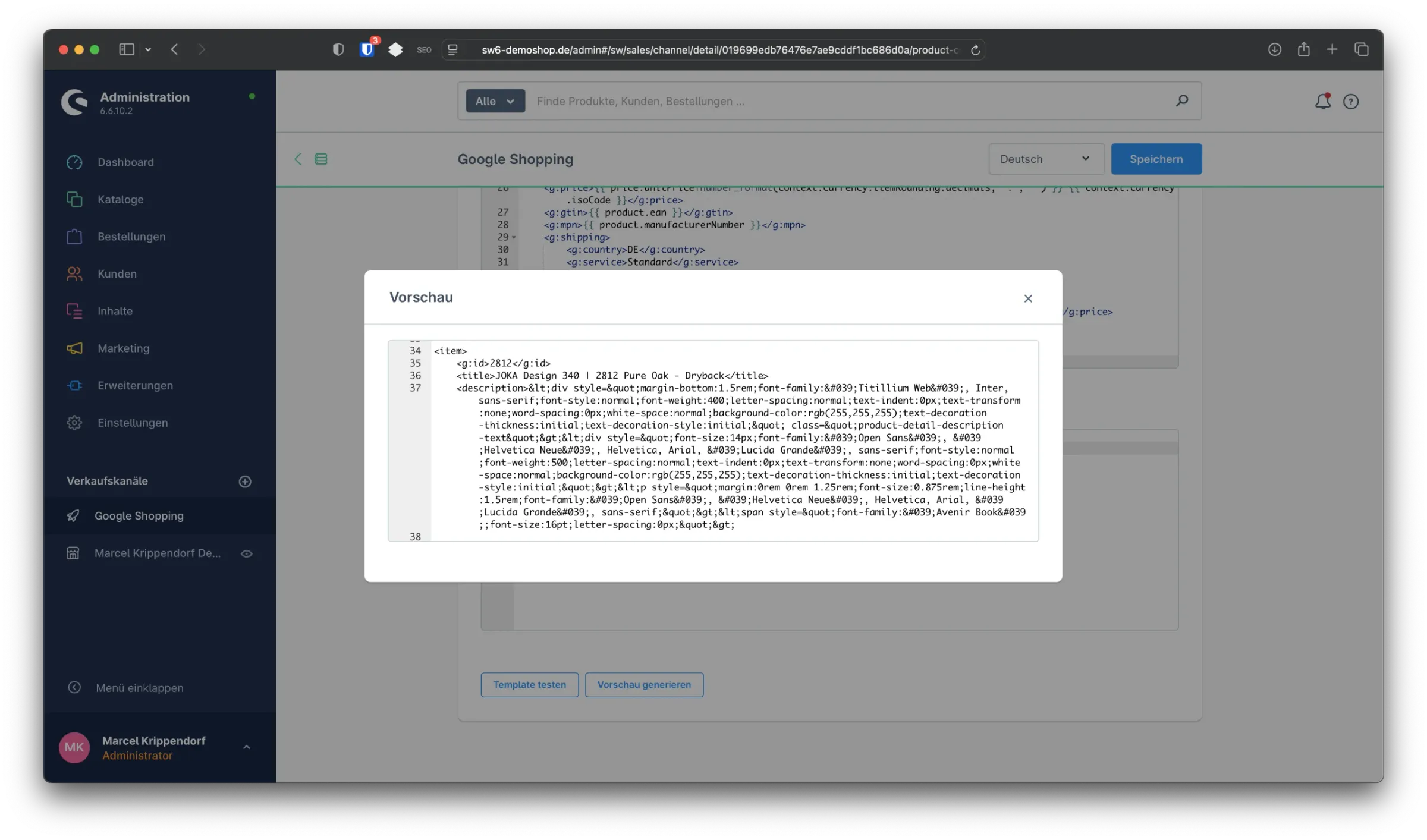Open the help question mark icon
Screen dimensions: 1427x840
point(1351,102)
